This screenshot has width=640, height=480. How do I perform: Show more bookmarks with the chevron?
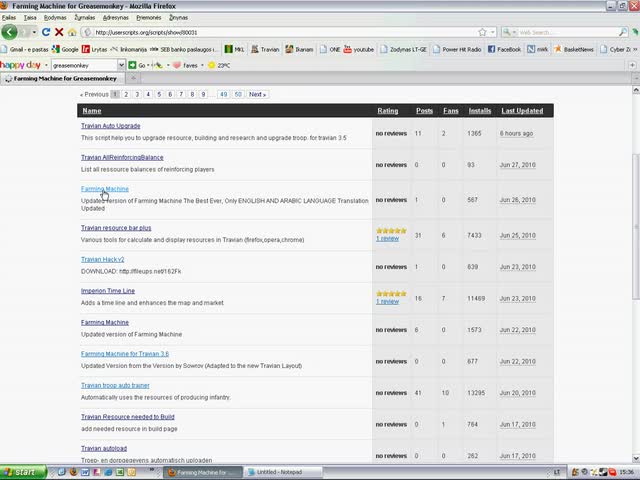tap(635, 49)
